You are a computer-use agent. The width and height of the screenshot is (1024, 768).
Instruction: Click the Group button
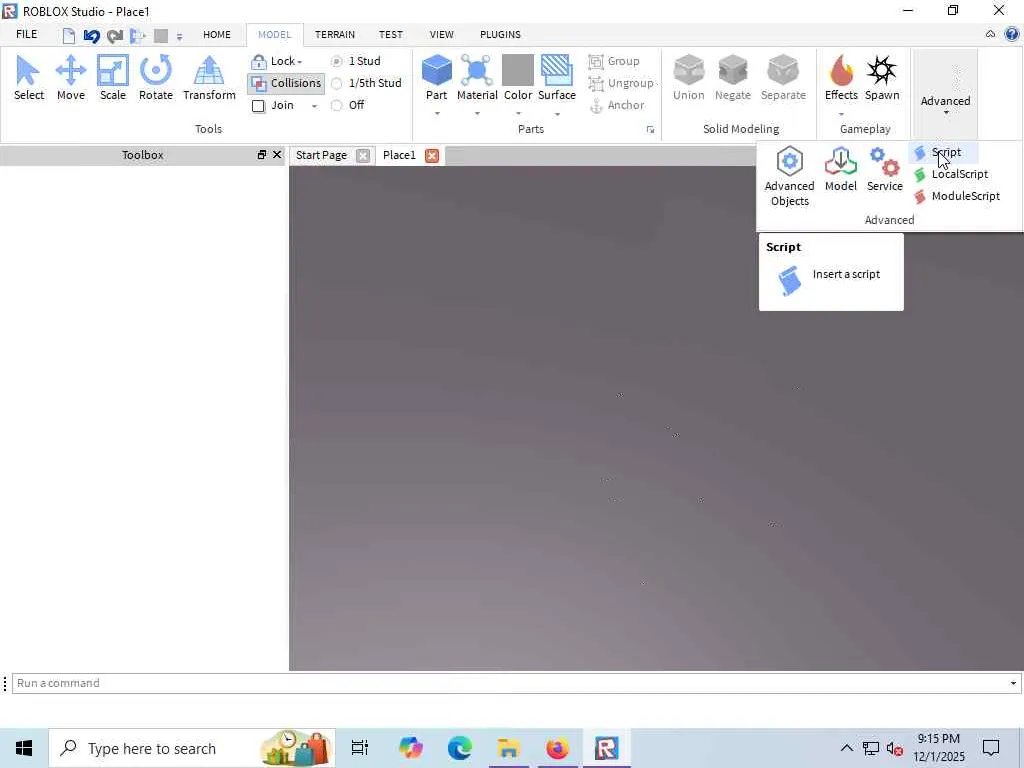[614, 61]
